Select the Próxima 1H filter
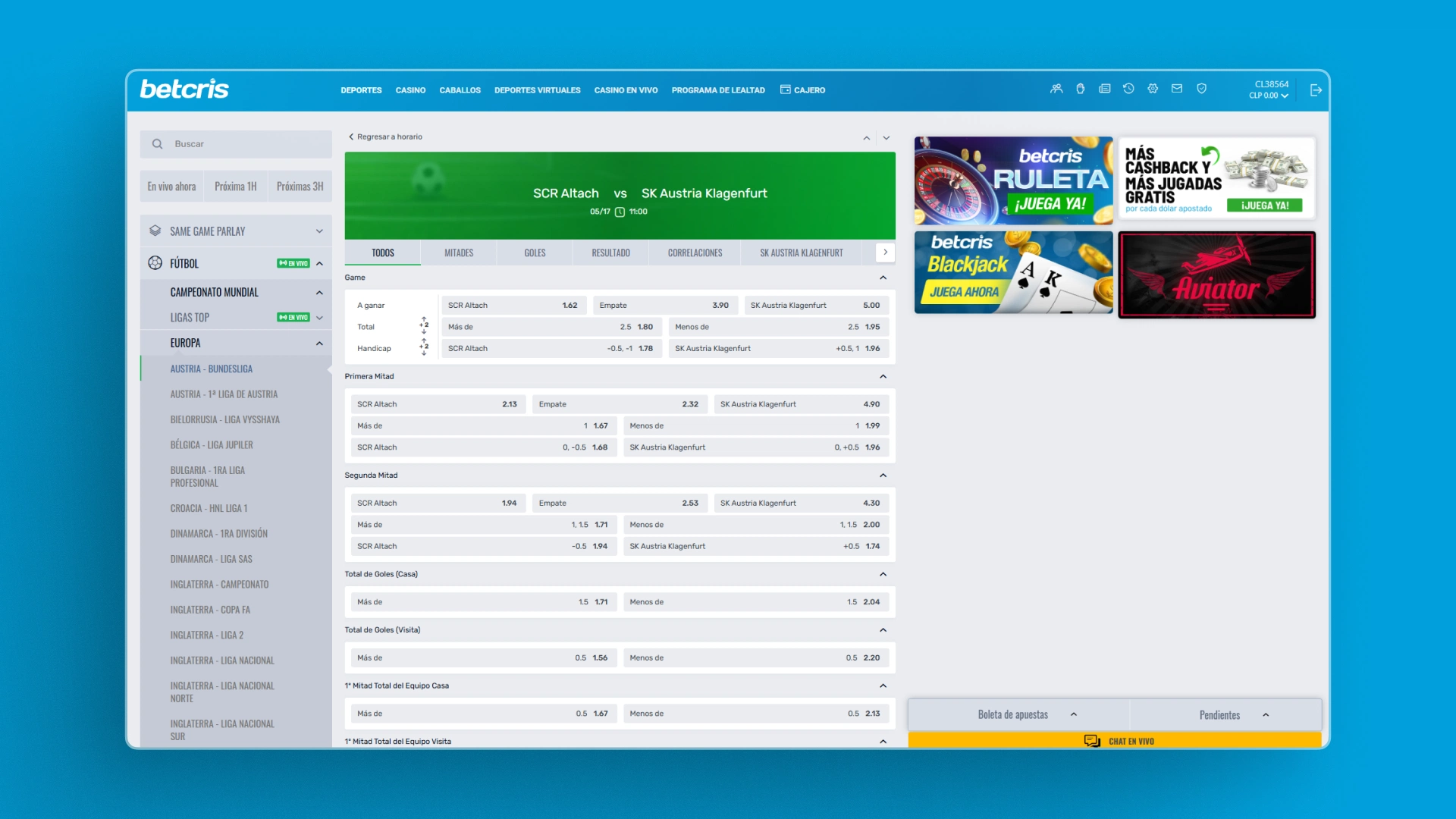 [236, 187]
